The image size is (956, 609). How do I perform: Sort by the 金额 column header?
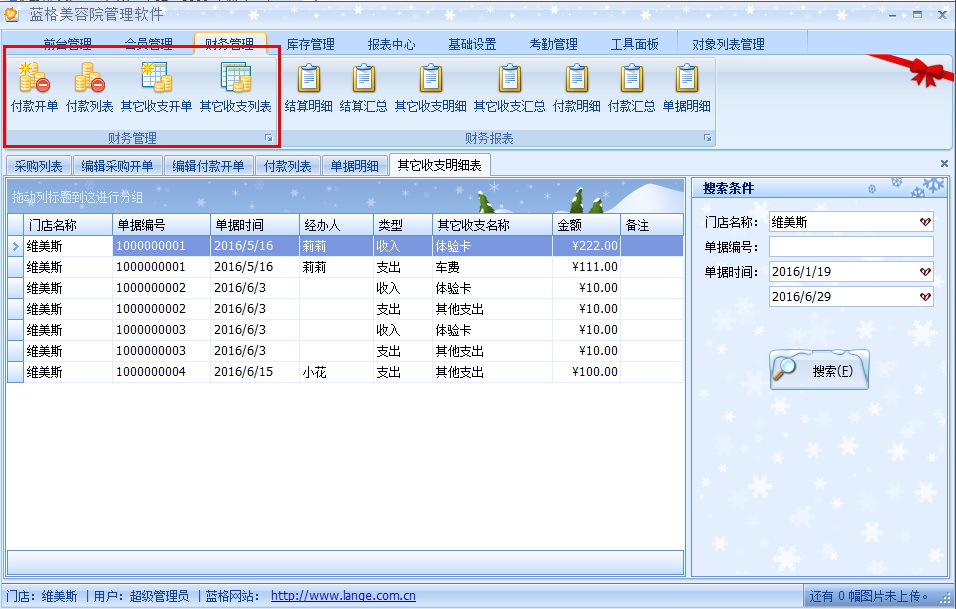pos(586,226)
